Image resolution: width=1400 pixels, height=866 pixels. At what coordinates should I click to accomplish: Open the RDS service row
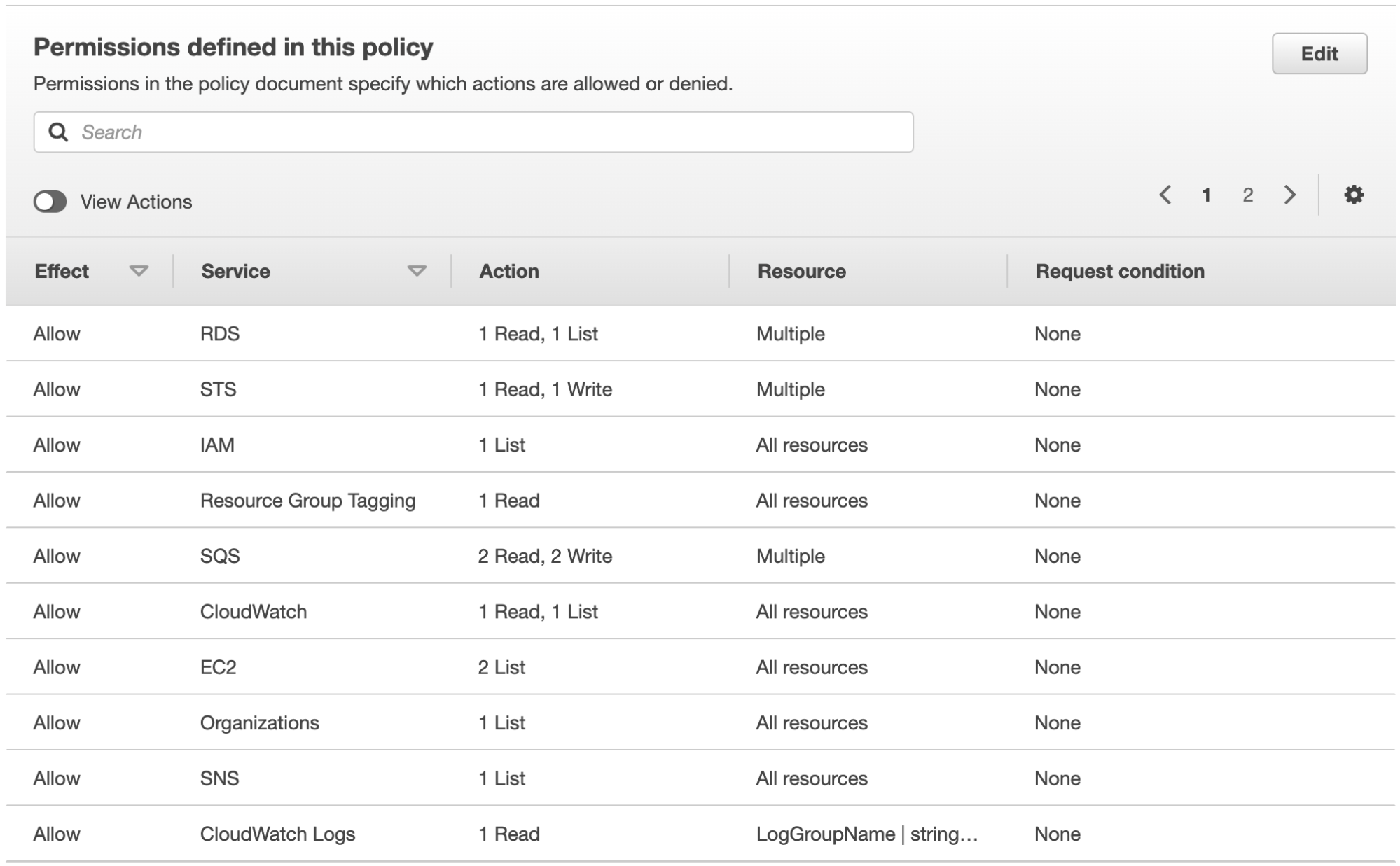point(220,333)
